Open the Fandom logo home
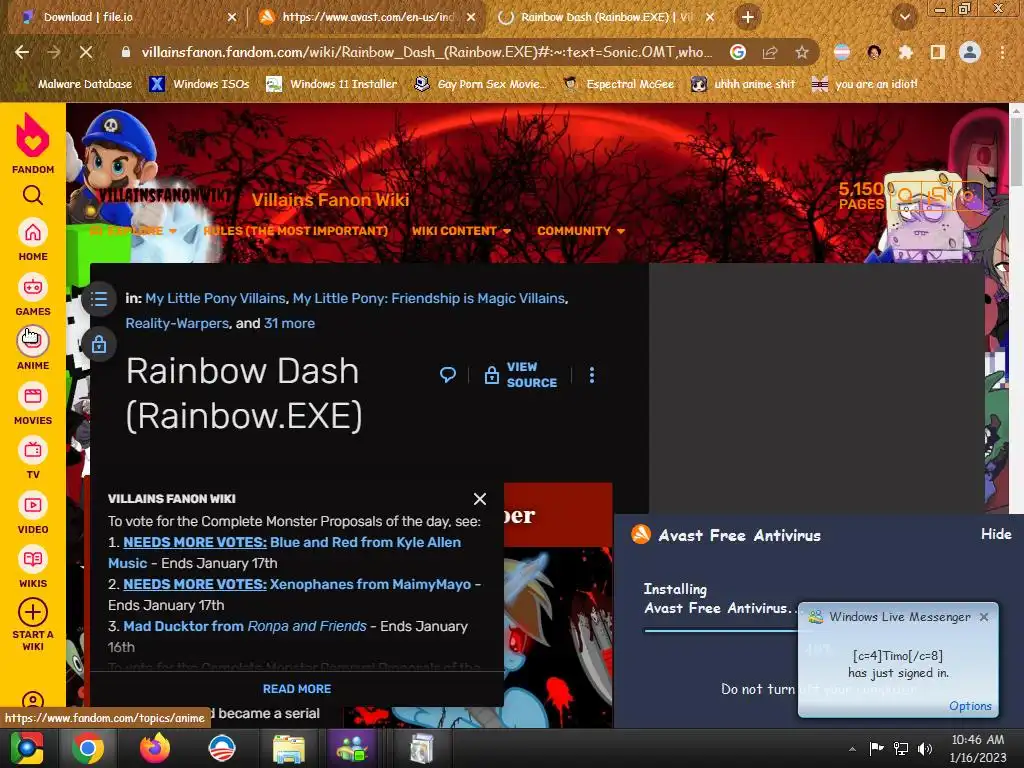 (x=33, y=142)
